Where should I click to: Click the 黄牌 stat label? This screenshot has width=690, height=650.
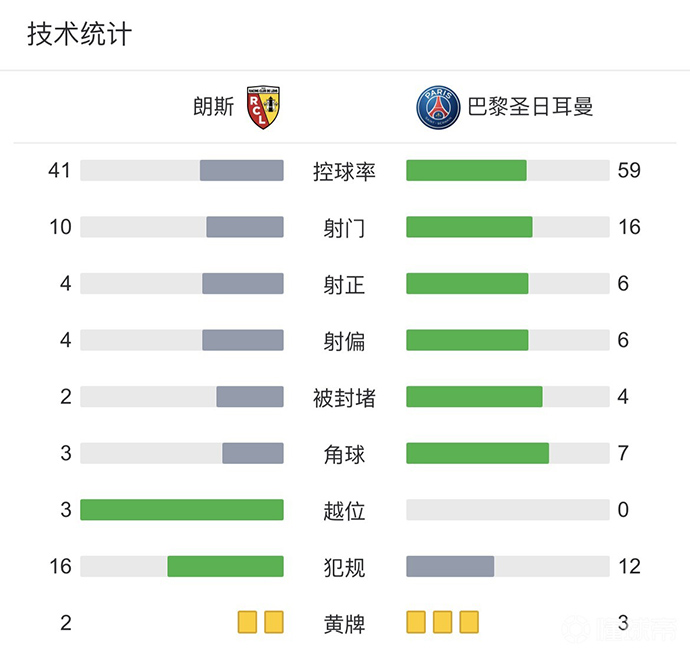[344, 625]
